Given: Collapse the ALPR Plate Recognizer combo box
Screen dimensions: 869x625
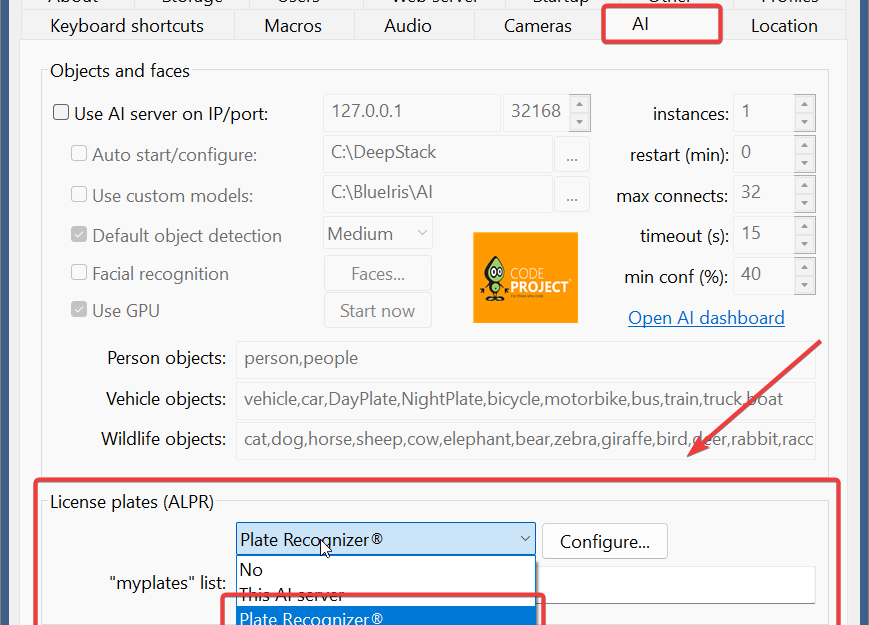Looking at the screenshot, I should tap(386, 539).
